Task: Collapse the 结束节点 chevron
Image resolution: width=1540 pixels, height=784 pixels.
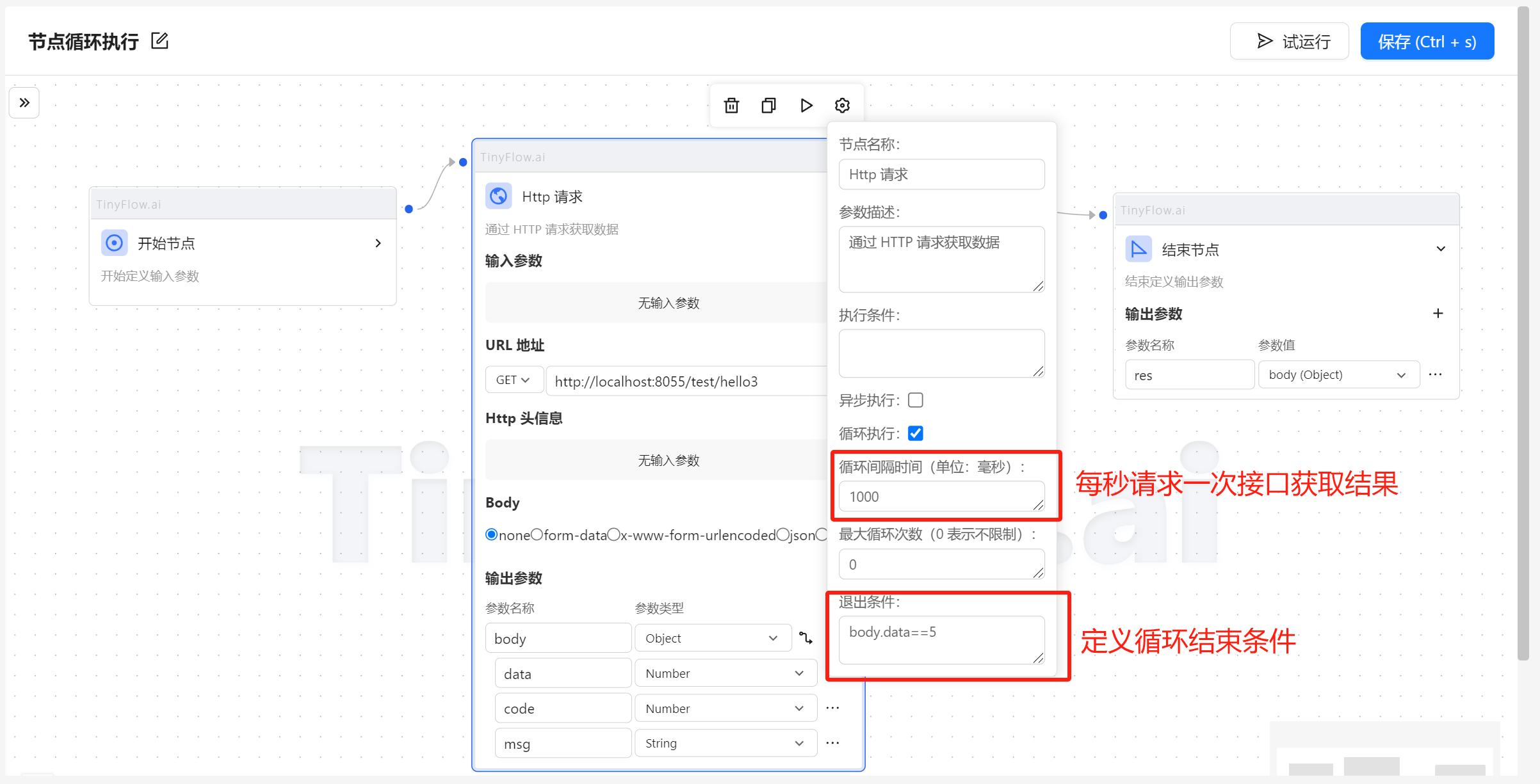Action: pos(1441,249)
